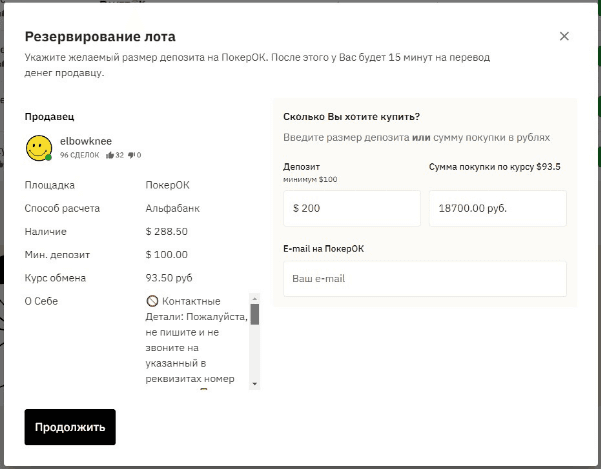
Task: Close the lot reservation dialog
Action: (564, 36)
